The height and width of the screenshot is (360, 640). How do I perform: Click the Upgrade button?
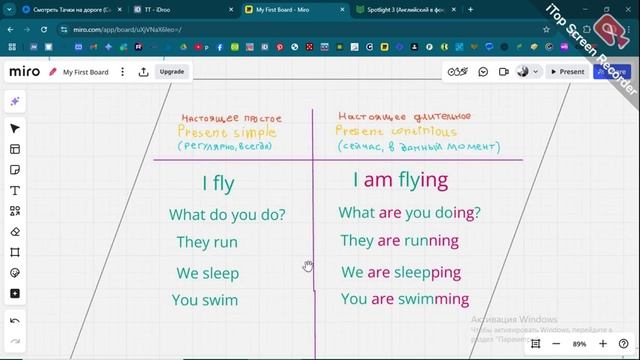(x=172, y=71)
